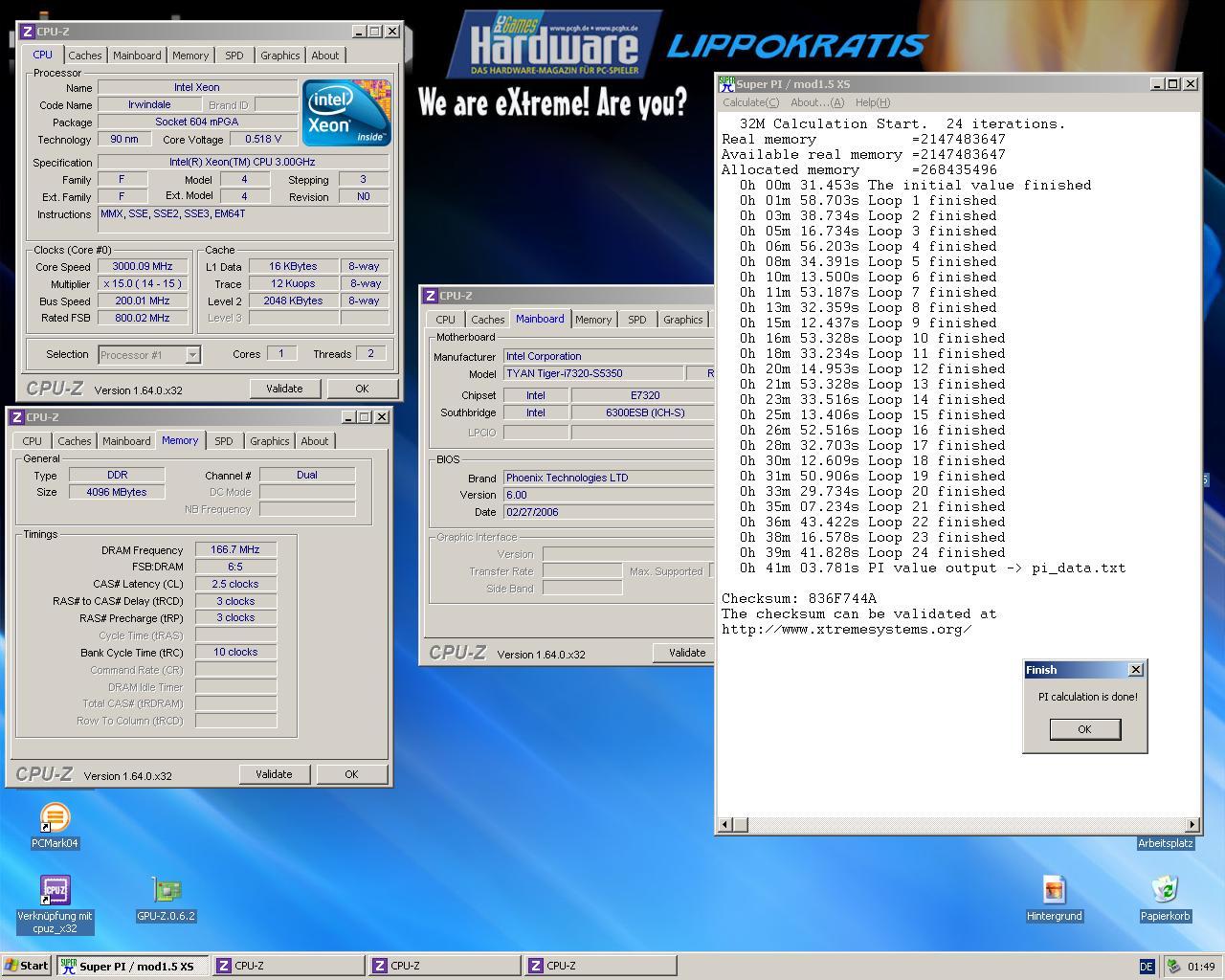Click the DE language indicator in the tray
1225x980 pixels.
click(1147, 967)
